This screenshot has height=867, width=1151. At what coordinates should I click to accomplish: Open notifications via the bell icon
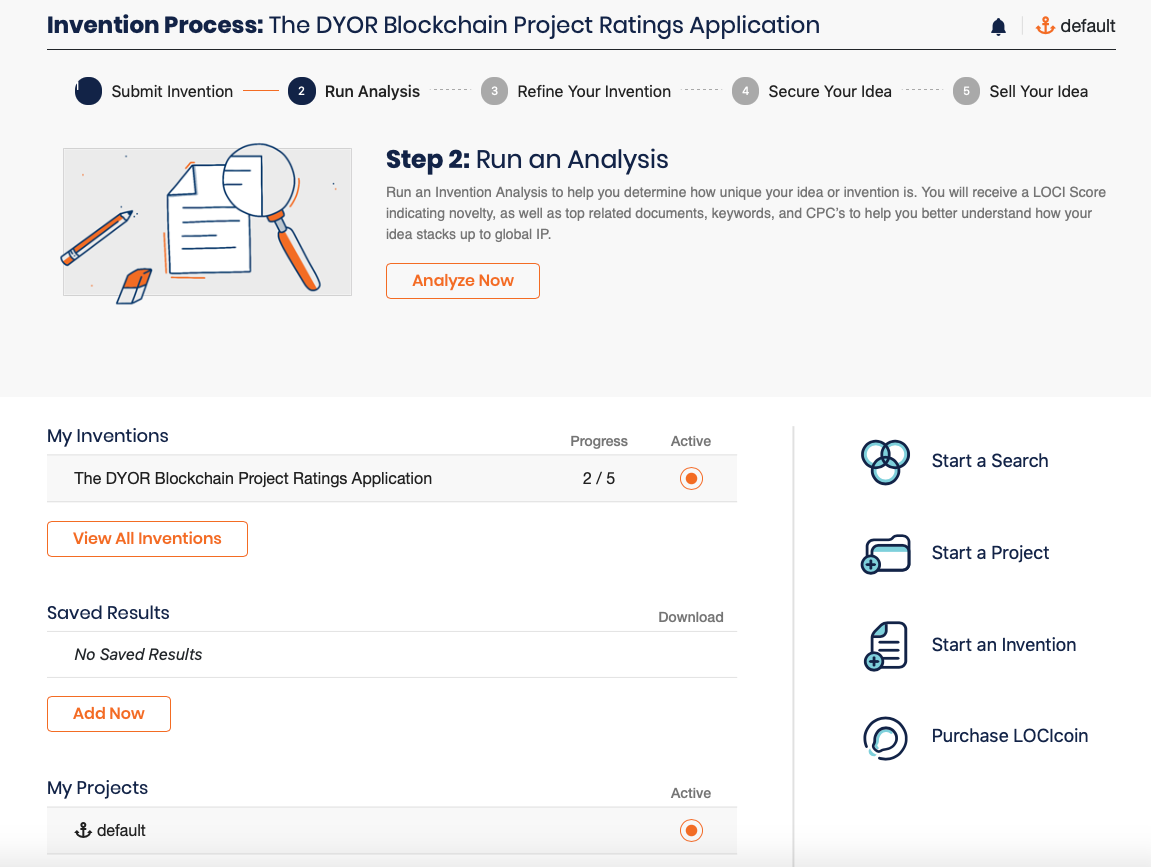[998, 27]
